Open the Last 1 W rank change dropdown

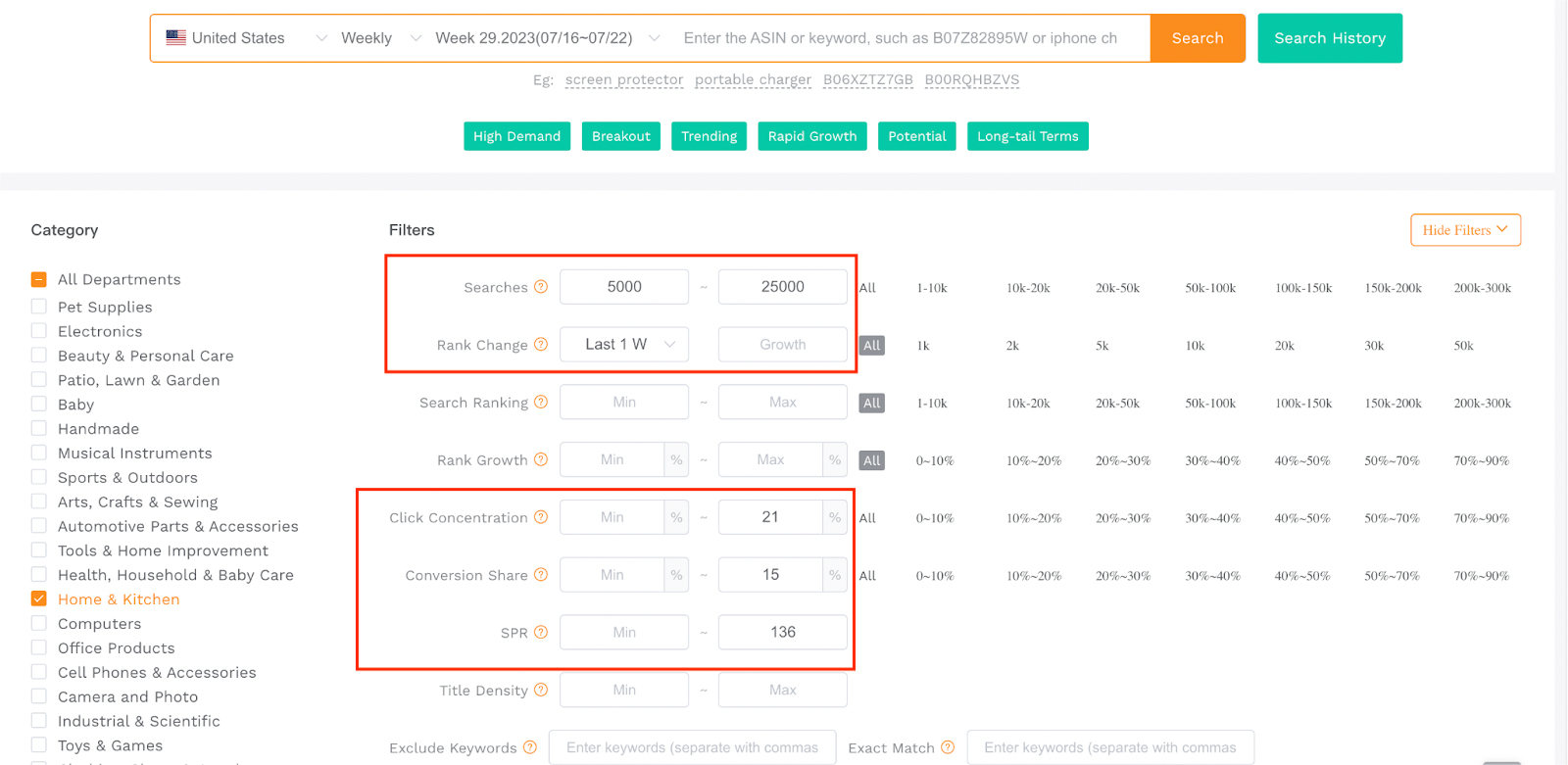(624, 345)
